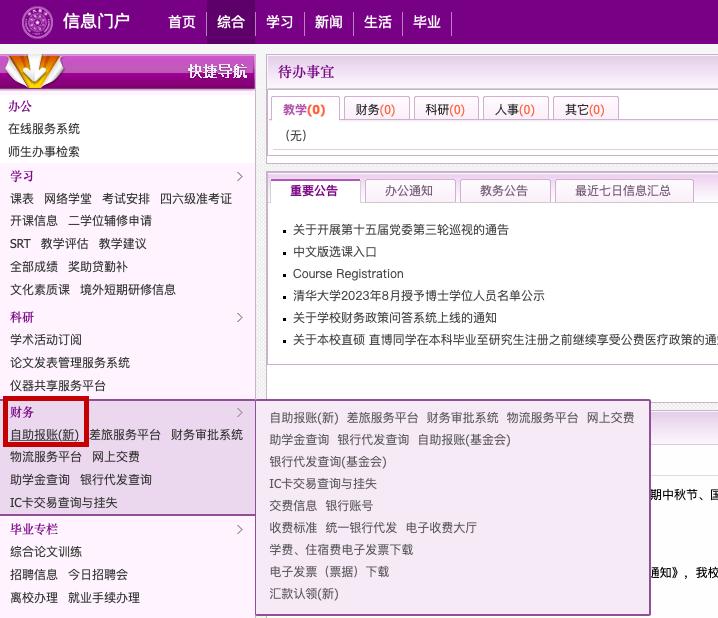Screen dimensions: 718x618
Task: Select 新闻 in the top navigation
Action: click(x=328, y=22)
